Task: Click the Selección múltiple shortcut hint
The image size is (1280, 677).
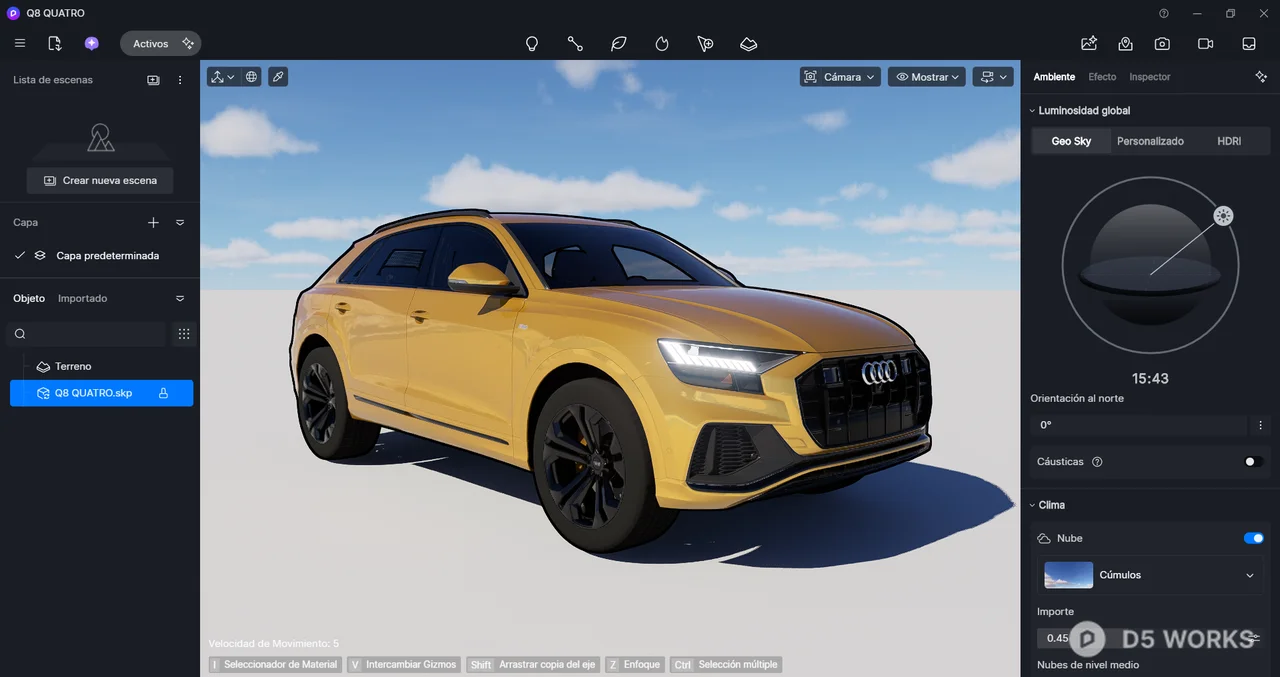Action: point(725,664)
